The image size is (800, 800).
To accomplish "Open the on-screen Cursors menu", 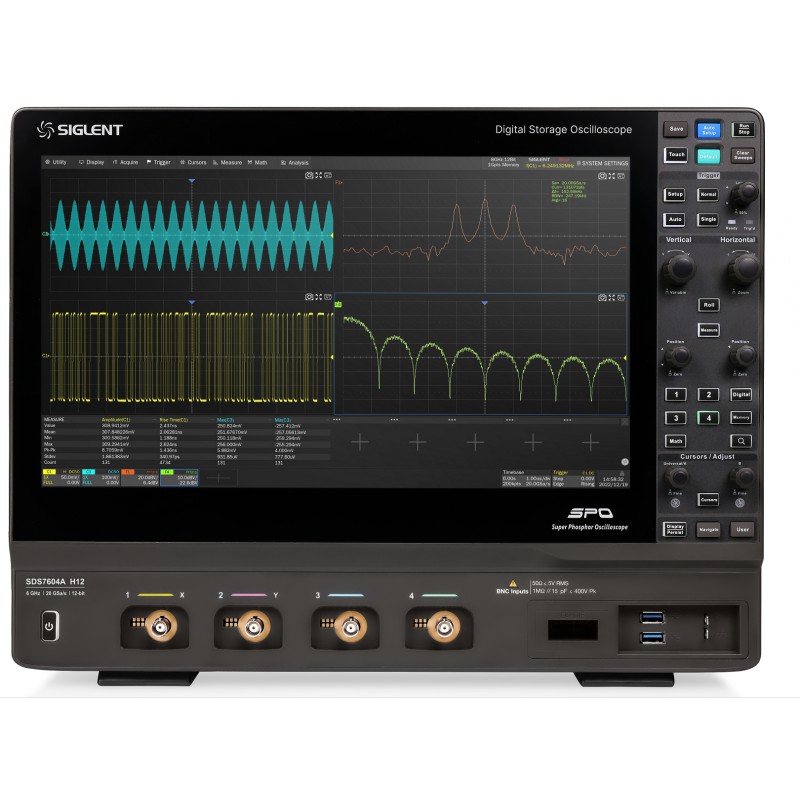I will tap(193, 162).
